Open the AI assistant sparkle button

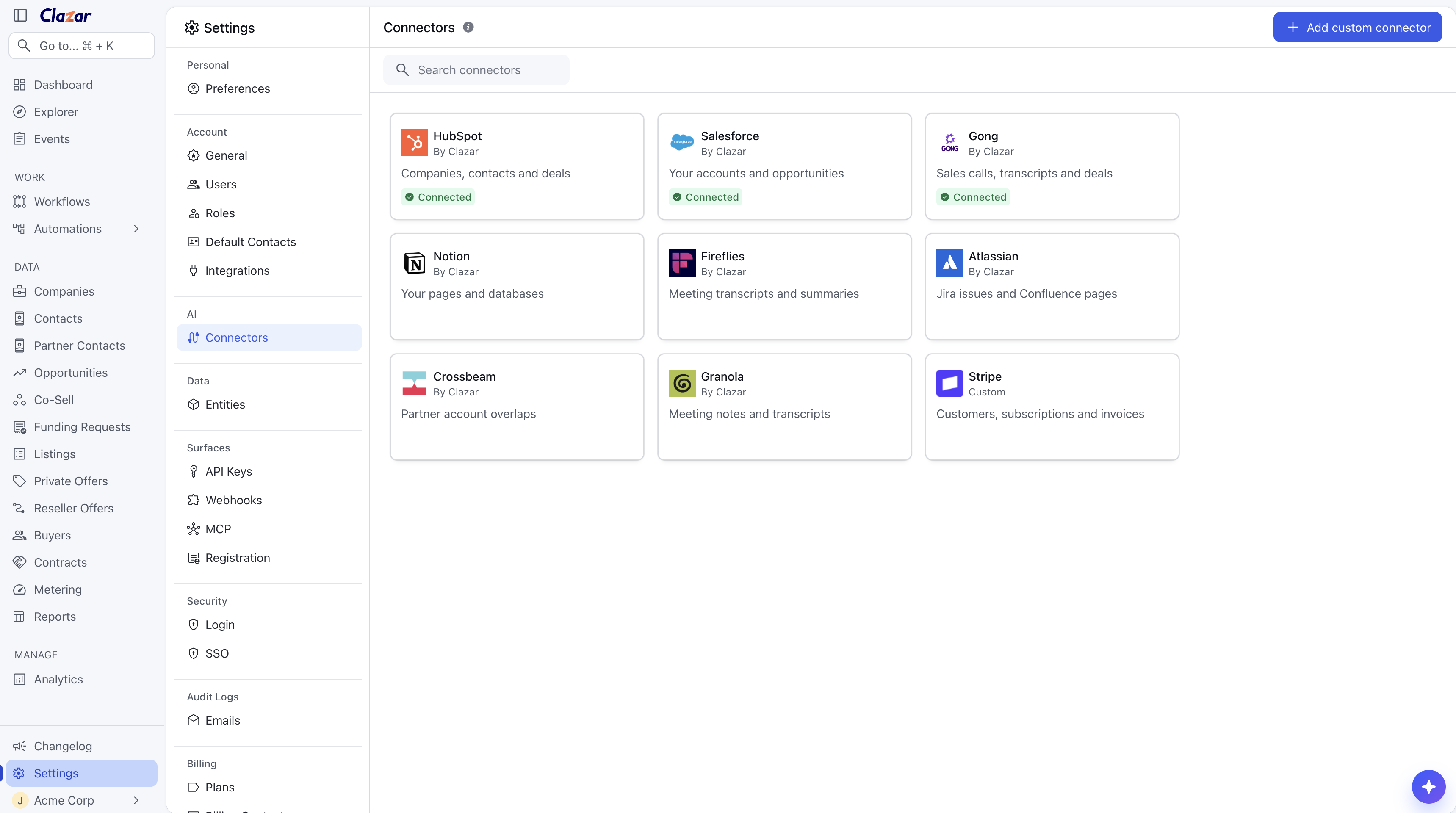coord(1428,786)
